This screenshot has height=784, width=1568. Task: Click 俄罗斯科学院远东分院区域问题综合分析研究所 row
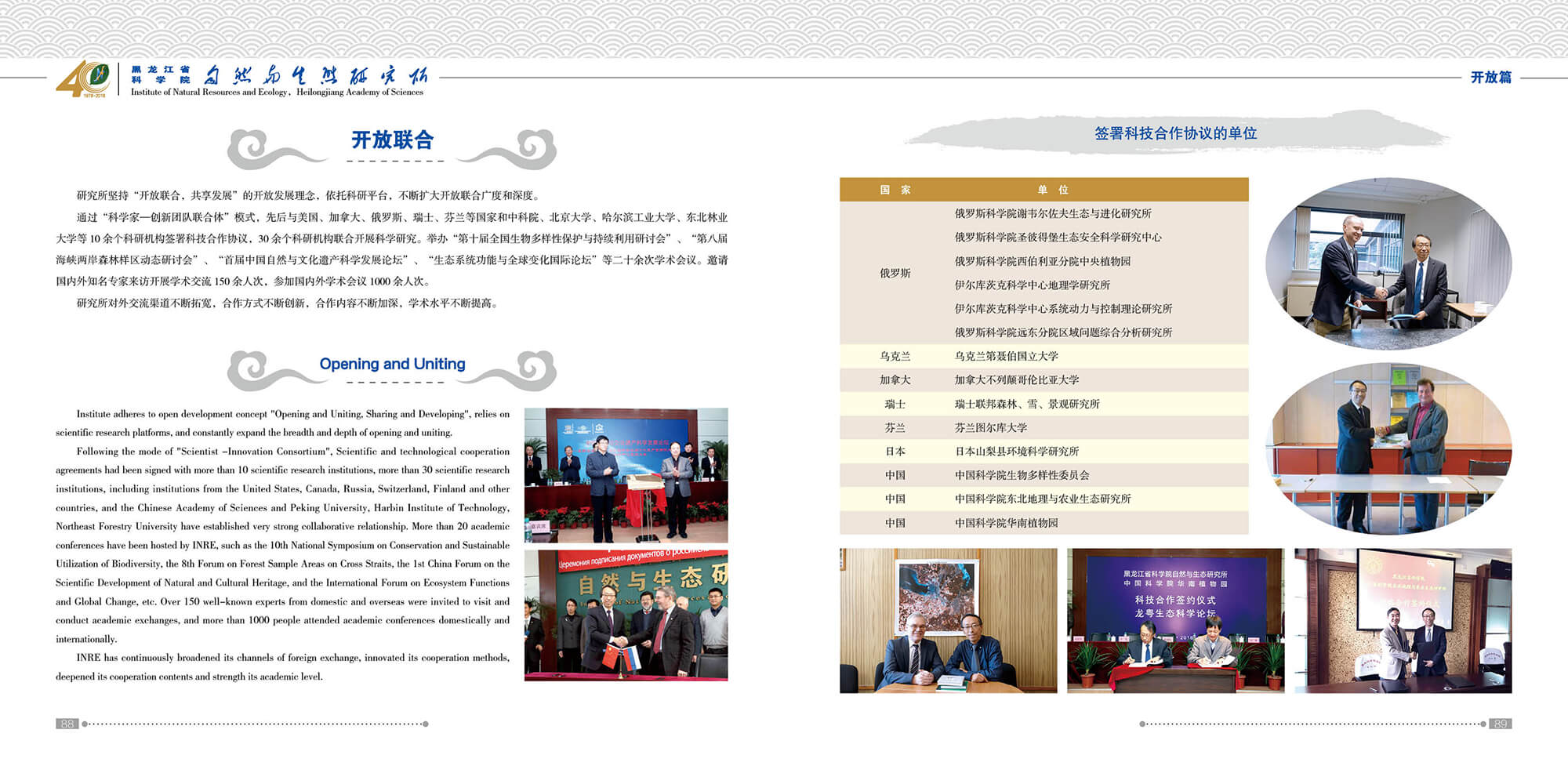[1063, 332]
